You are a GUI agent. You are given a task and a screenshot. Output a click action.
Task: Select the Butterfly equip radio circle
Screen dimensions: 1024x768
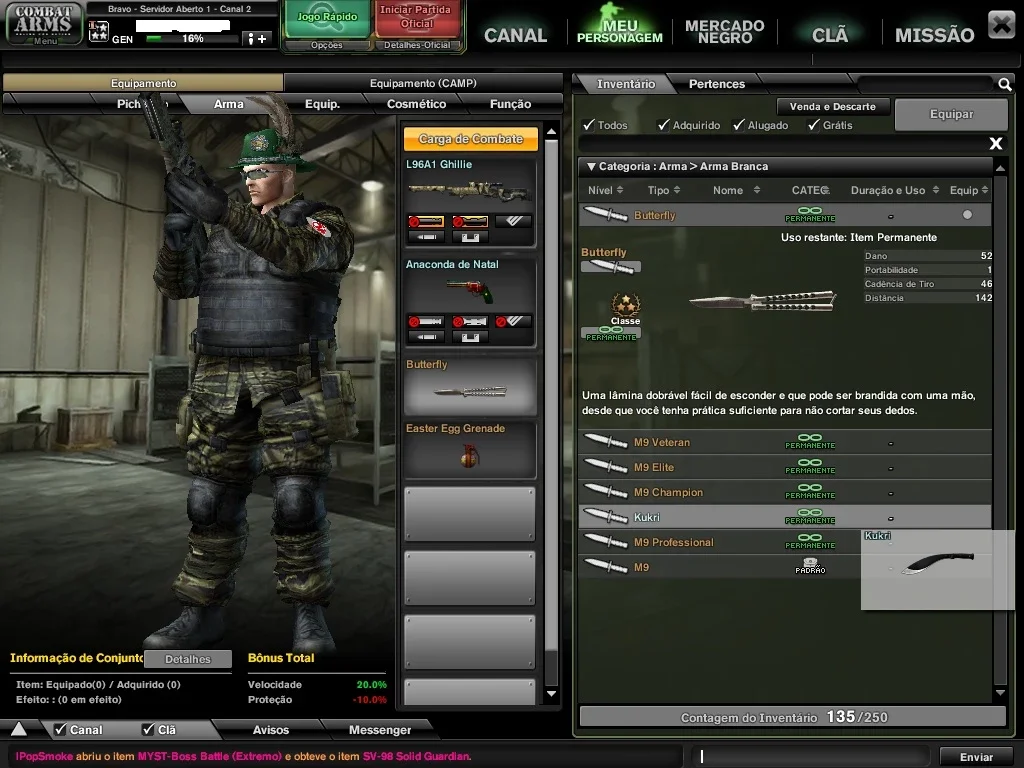point(967,214)
